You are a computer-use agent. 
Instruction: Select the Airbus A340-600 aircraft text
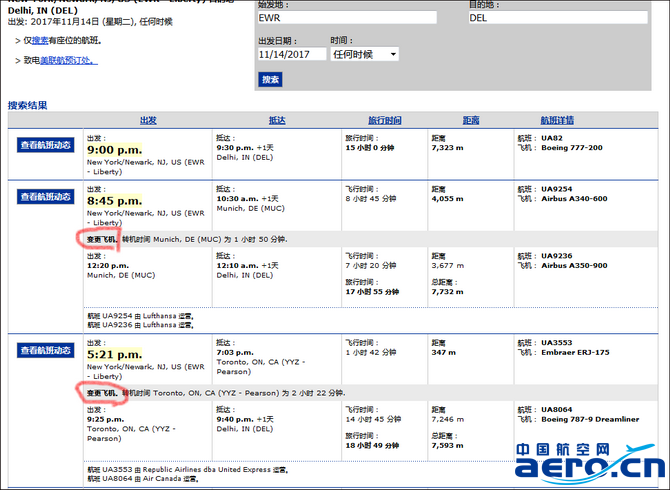coord(574,199)
